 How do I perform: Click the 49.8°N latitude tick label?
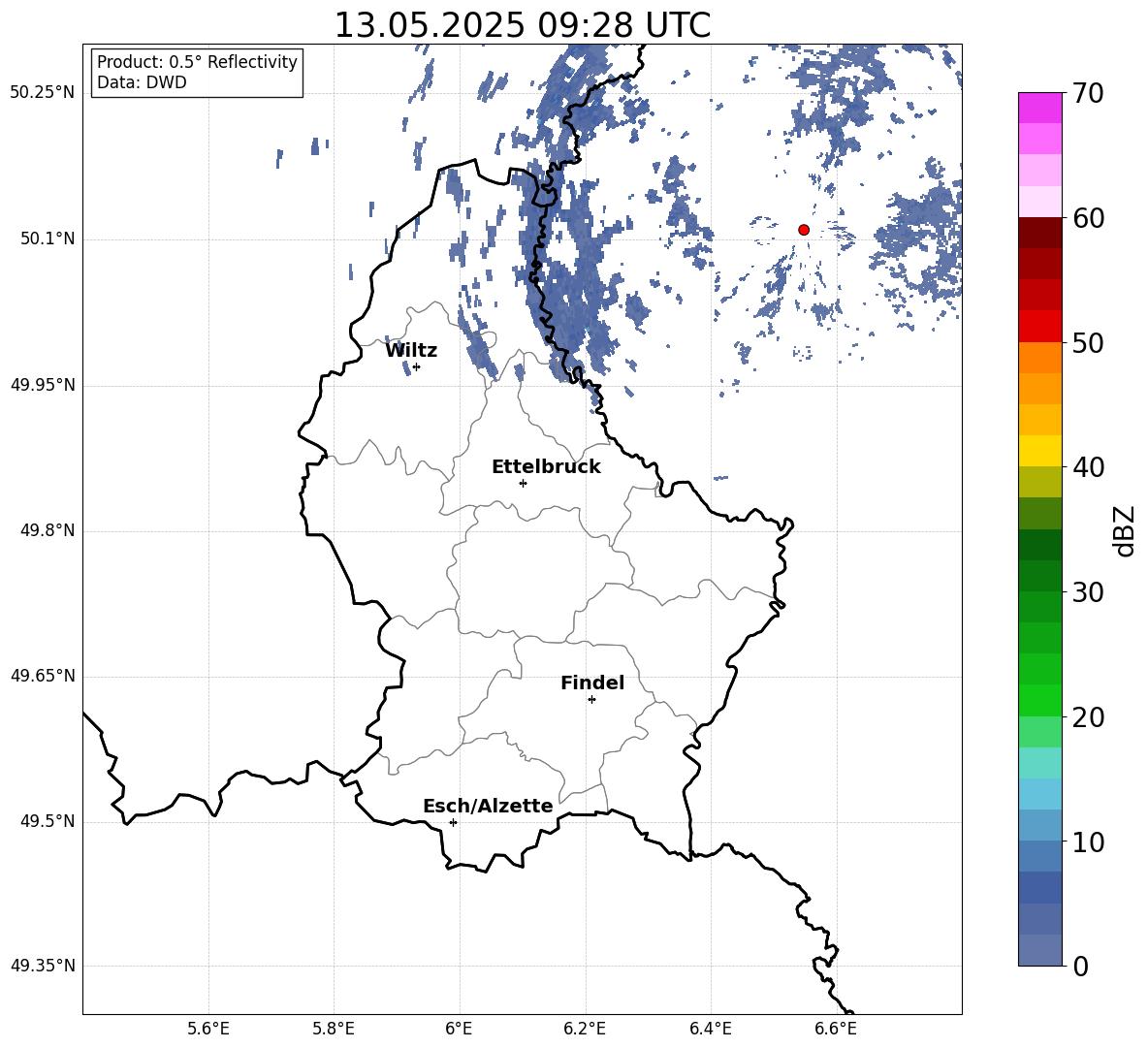(48, 530)
